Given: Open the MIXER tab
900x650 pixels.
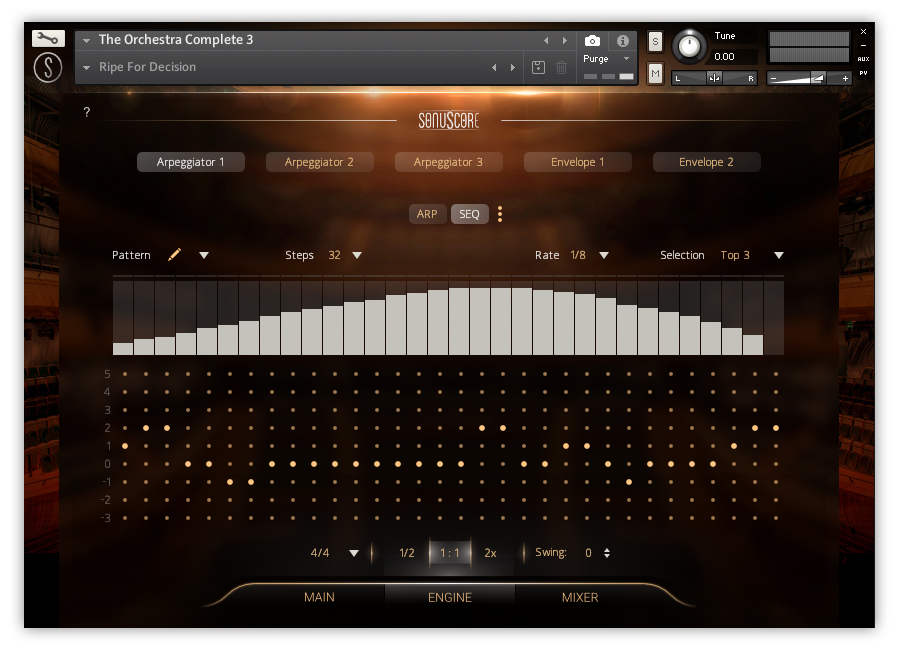Looking at the screenshot, I should (579, 597).
